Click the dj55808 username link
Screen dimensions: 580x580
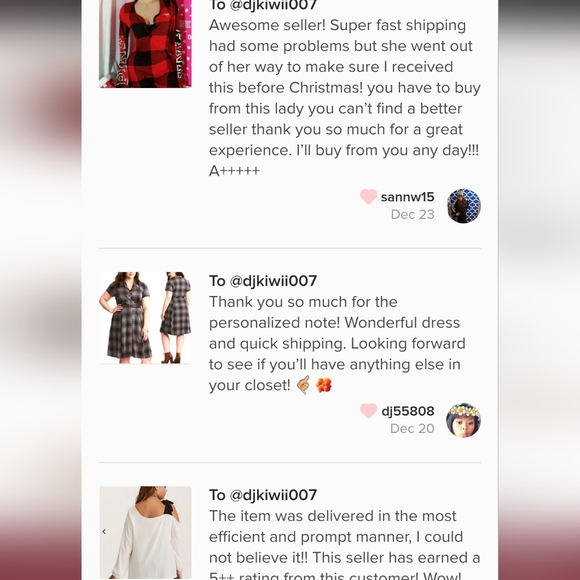click(x=408, y=411)
